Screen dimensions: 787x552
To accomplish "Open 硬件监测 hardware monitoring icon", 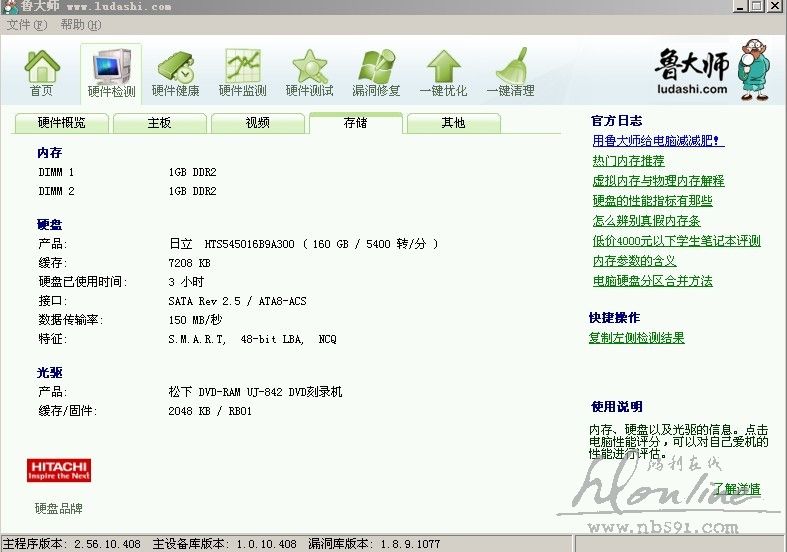I will (242, 73).
